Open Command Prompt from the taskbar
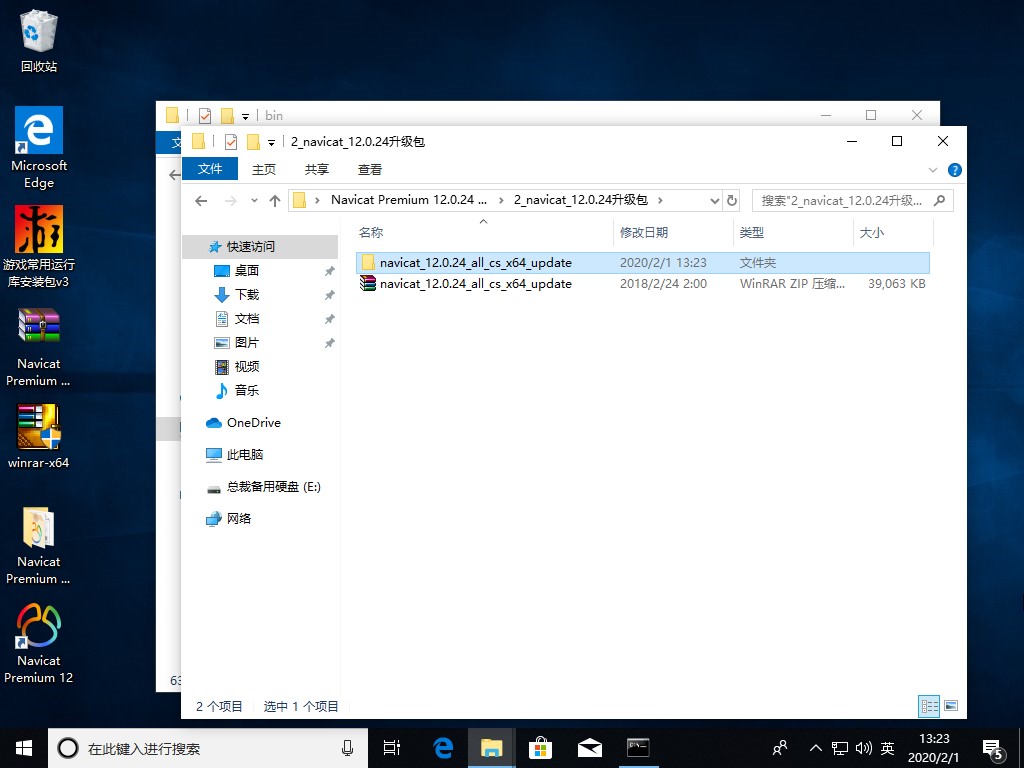1024x768 pixels. 638,748
